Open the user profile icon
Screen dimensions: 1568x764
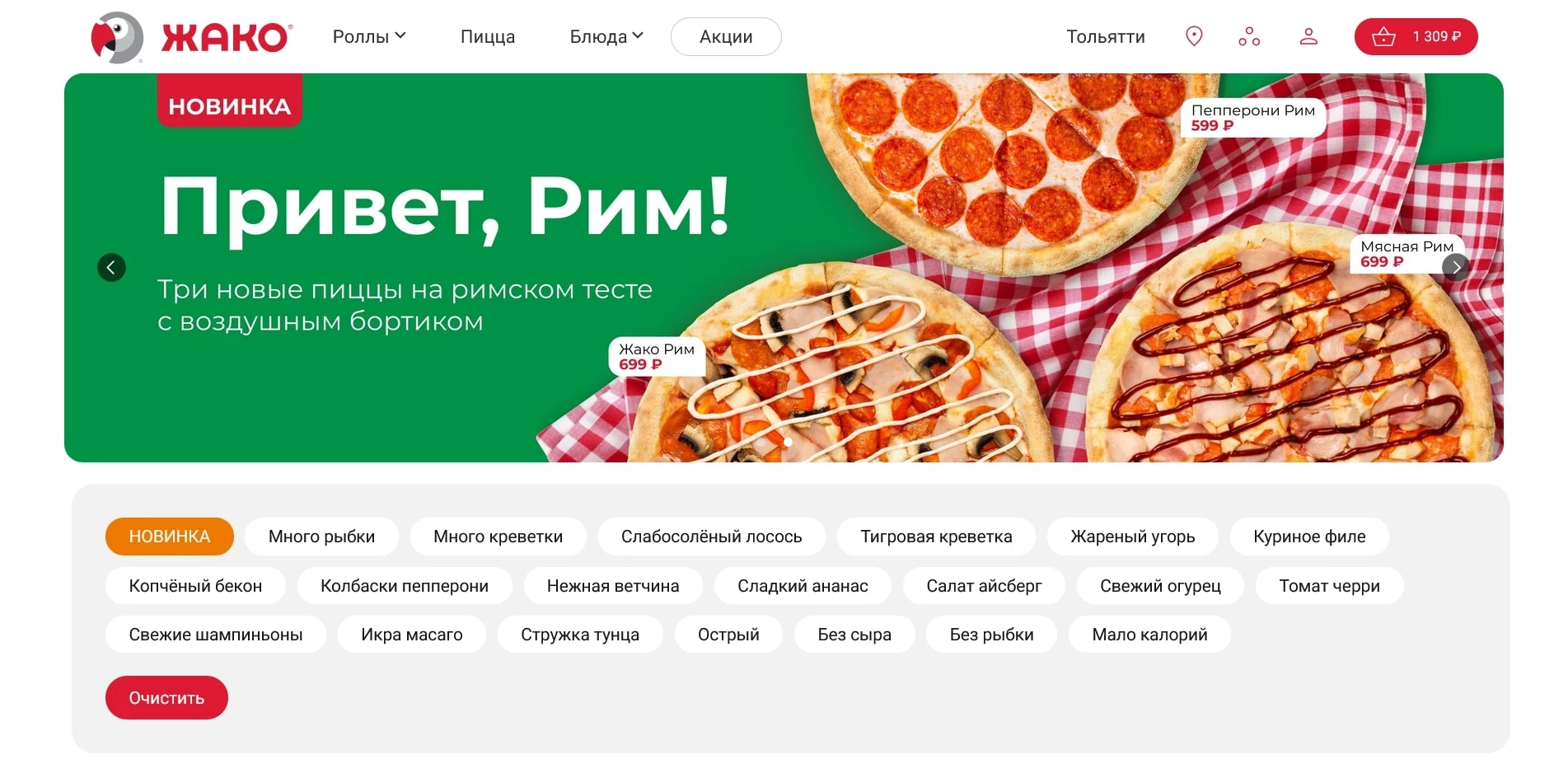click(x=1308, y=36)
